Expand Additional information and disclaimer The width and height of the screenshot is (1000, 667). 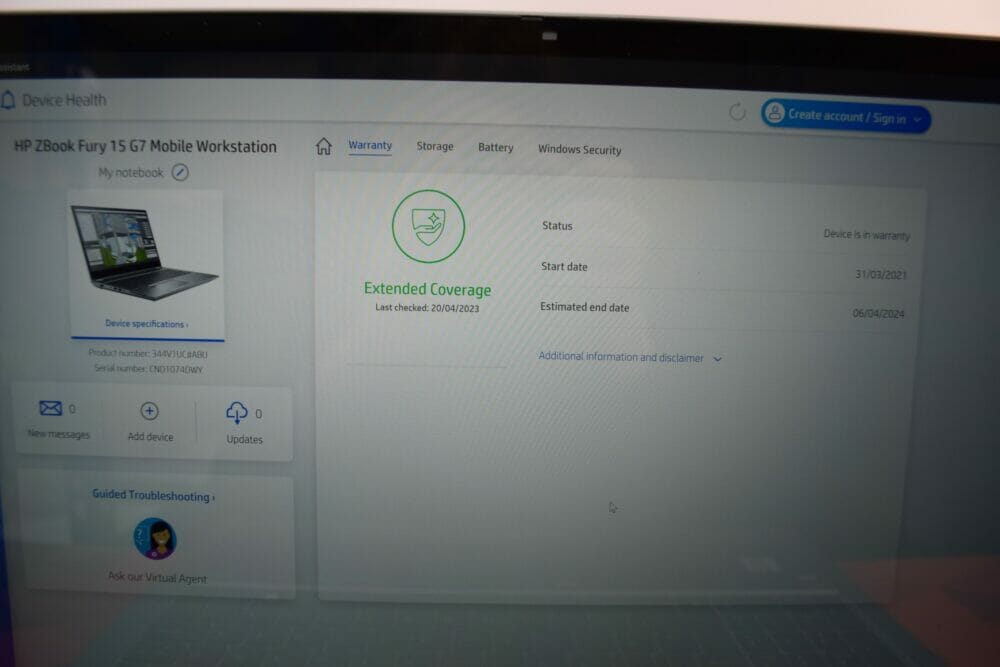[630, 357]
